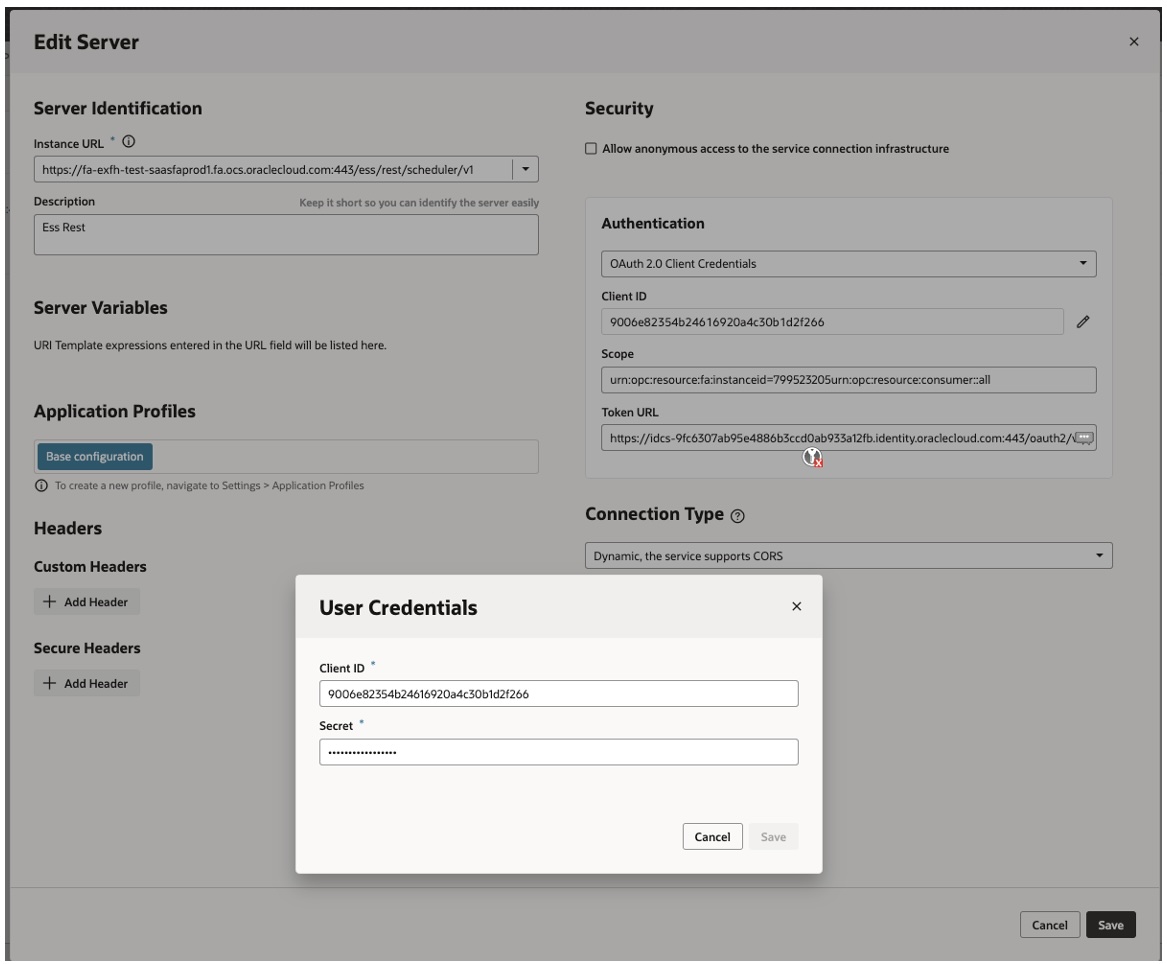Image resolution: width=1167 pixels, height=964 pixels.
Task: Click Cancel in User Credentials dialog
Action: pos(712,837)
